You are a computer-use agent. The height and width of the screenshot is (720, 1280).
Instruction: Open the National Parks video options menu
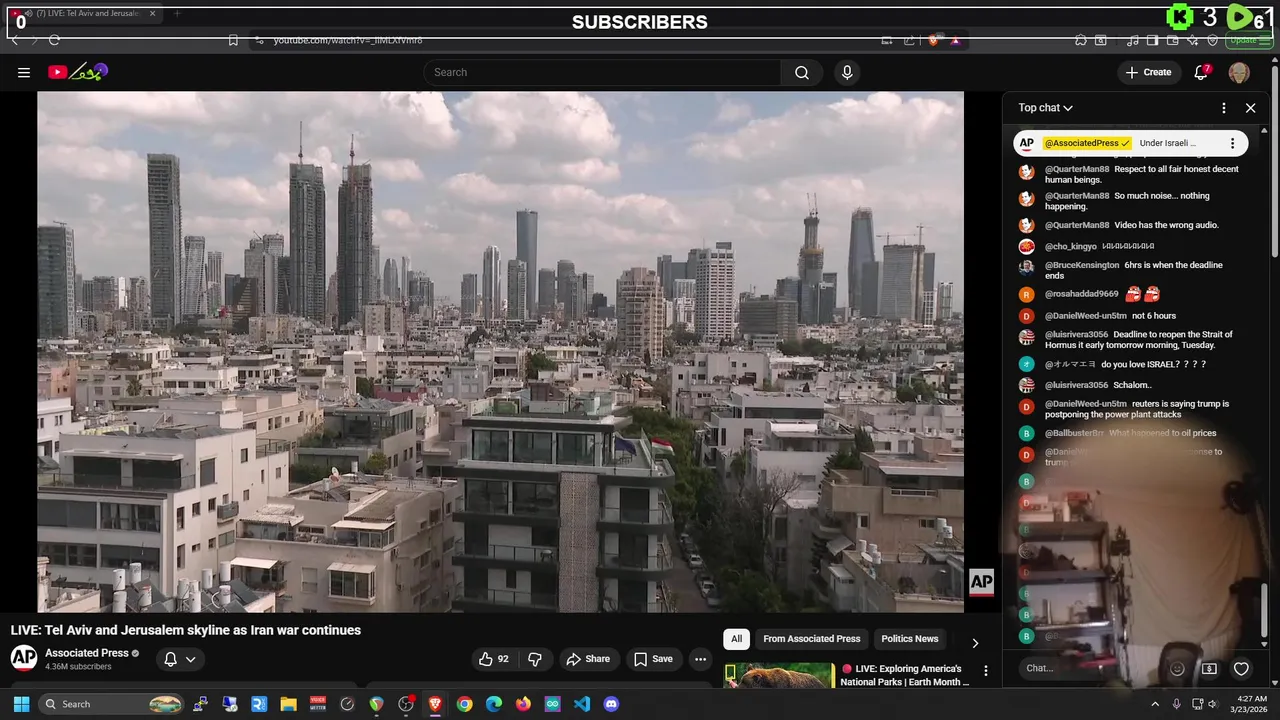pyautogui.click(x=985, y=671)
